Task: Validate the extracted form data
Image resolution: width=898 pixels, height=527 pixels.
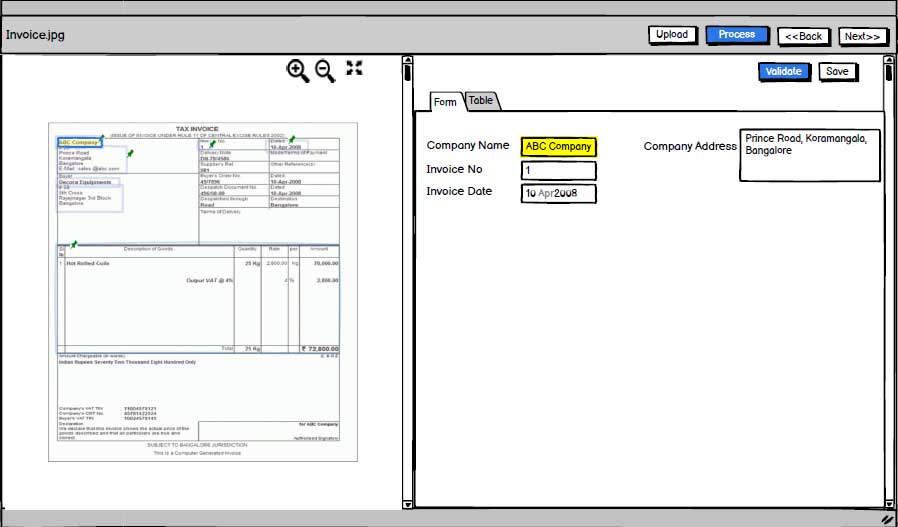Action: click(783, 71)
